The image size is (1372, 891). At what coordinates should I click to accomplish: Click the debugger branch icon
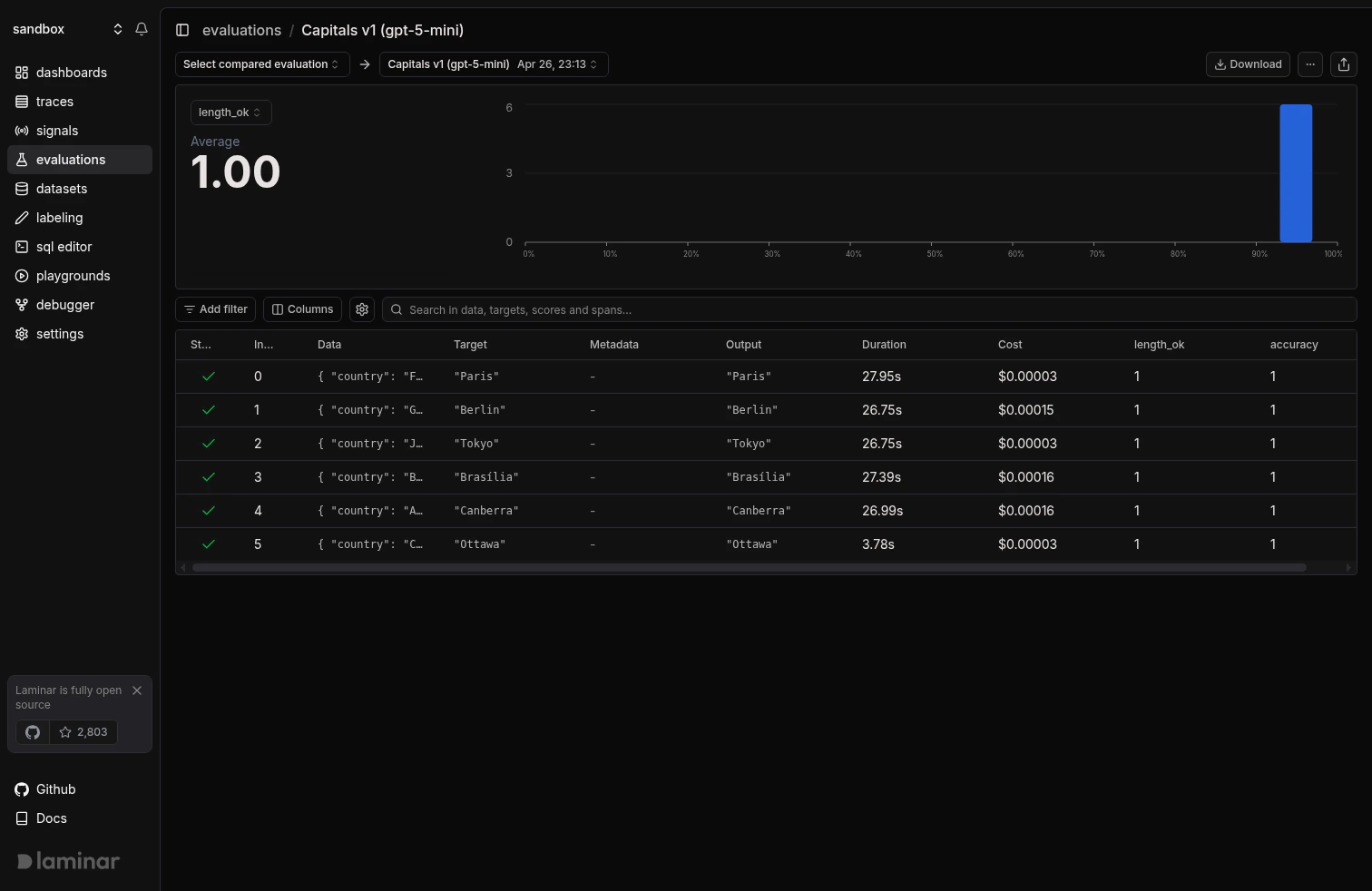(x=22, y=305)
